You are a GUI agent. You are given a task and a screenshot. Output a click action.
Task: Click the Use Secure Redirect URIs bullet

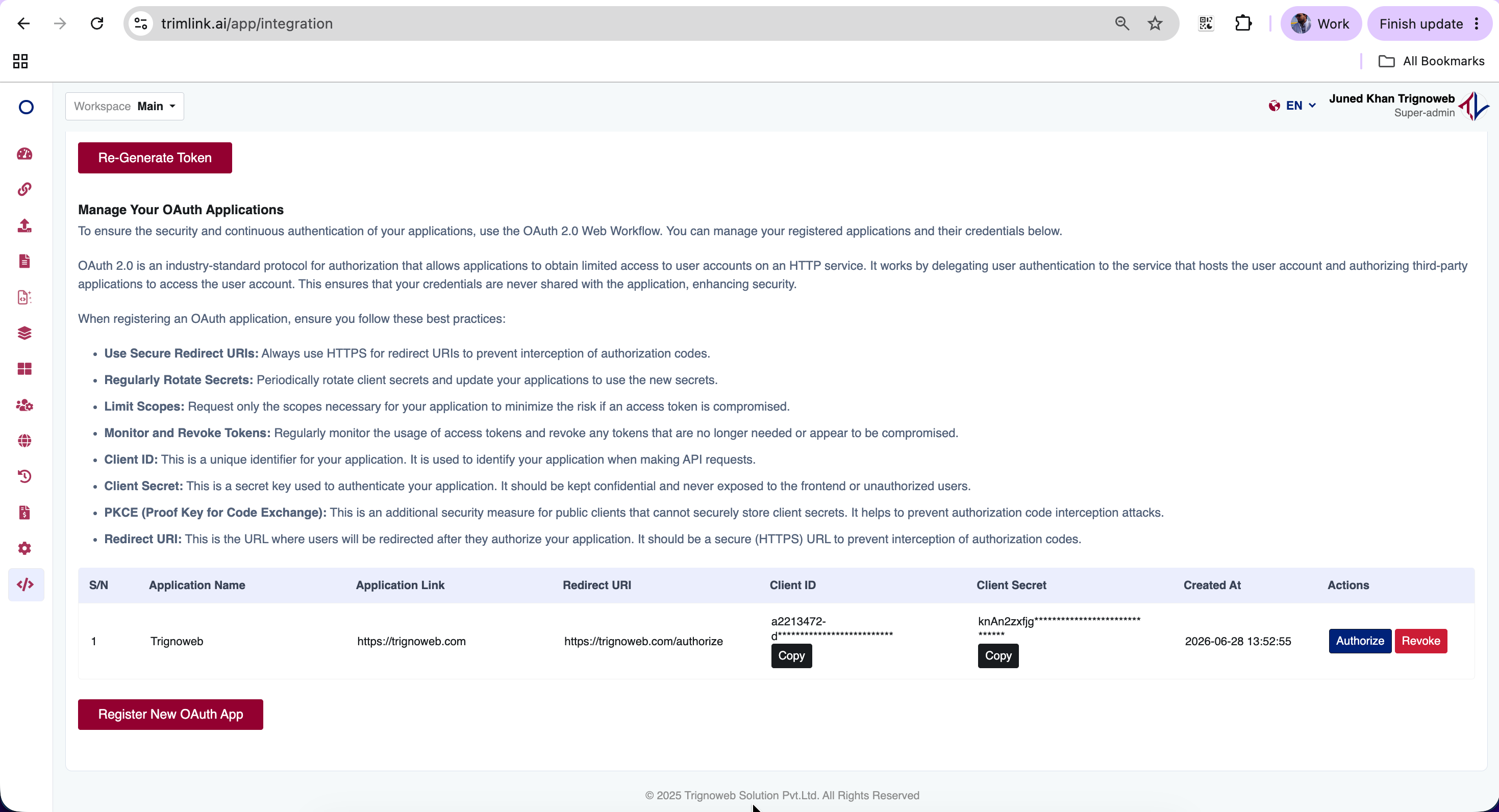(x=407, y=353)
